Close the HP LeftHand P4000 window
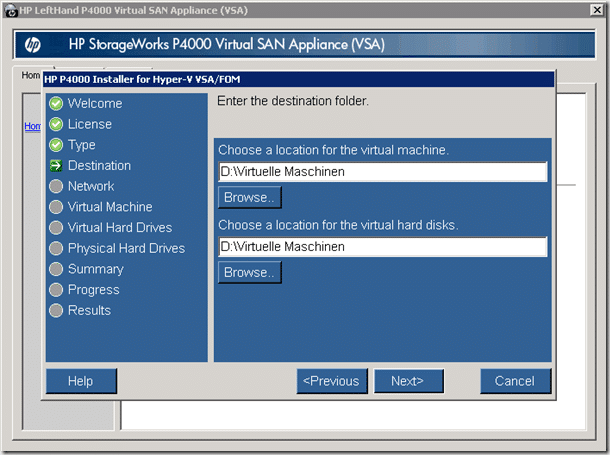 [597, 10]
